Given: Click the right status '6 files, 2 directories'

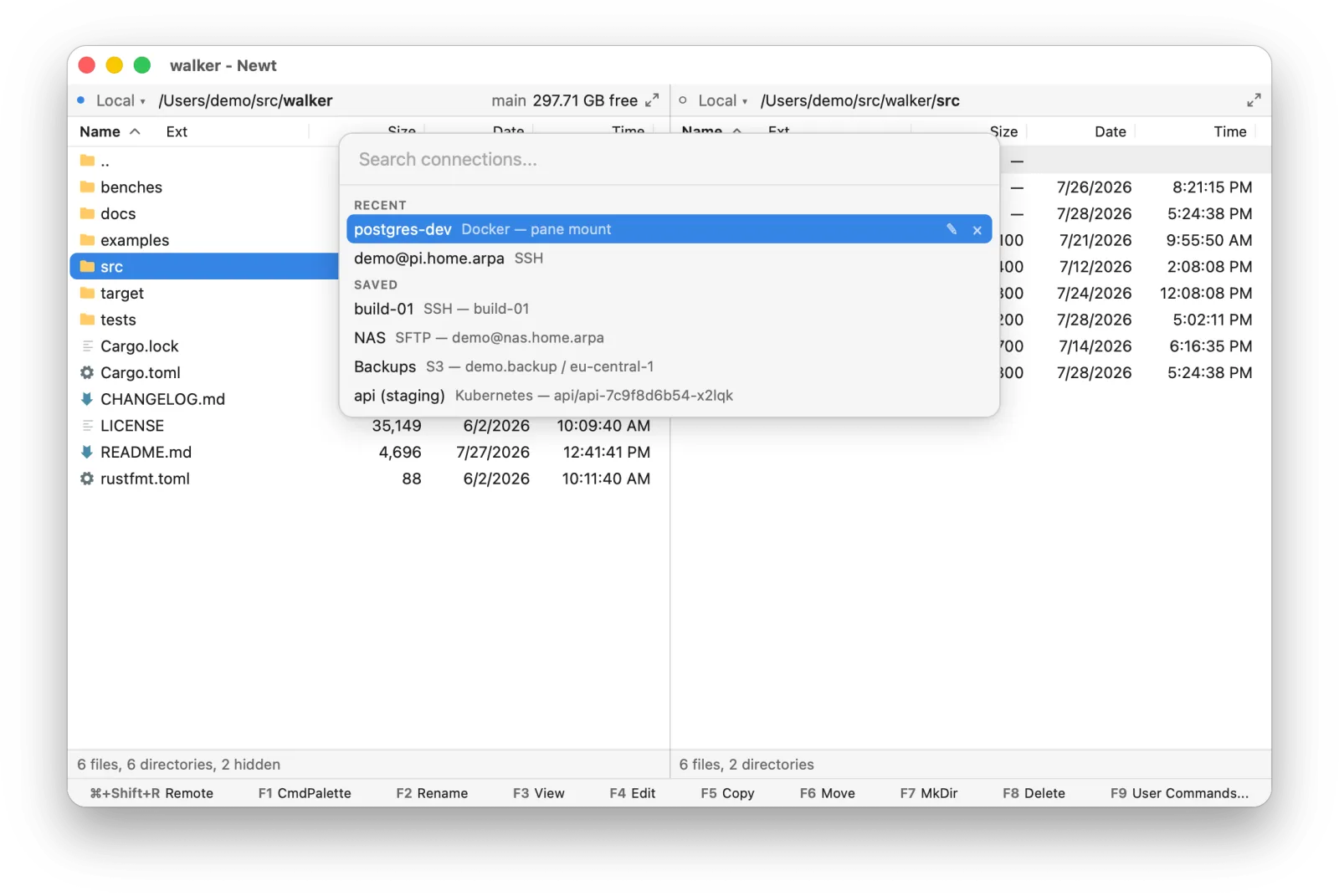Looking at the screenshot, I should [x=746, y=765].
